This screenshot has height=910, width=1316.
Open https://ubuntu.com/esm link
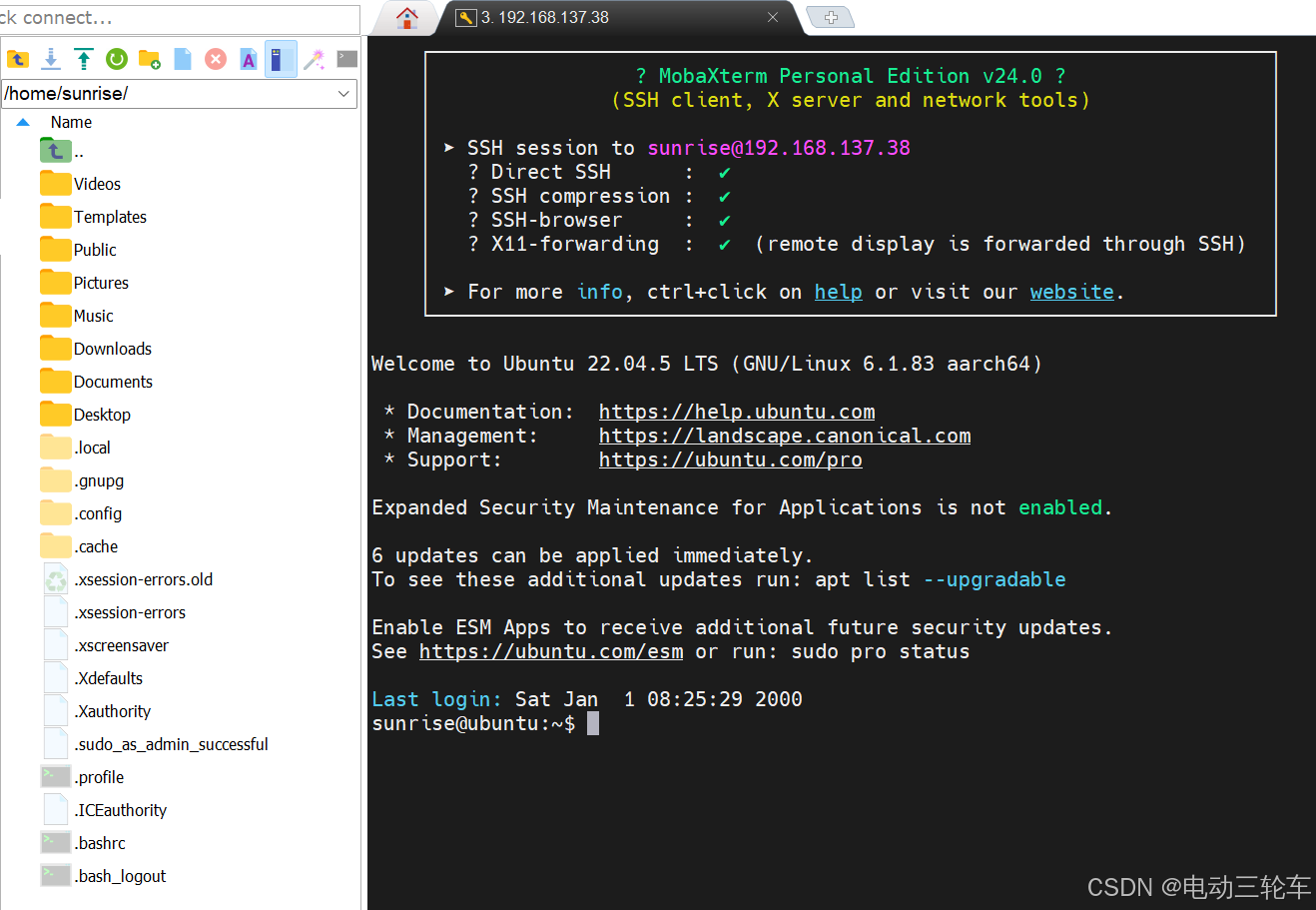click(x=551, y=651)
